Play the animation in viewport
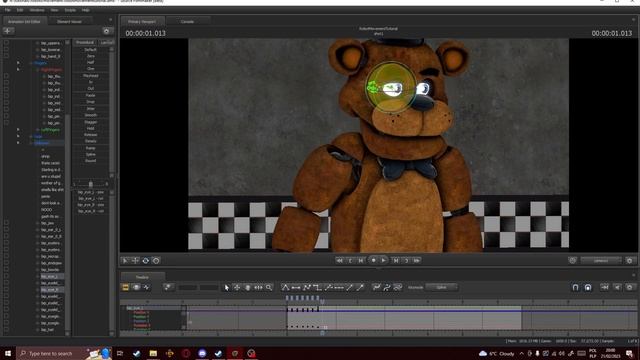The width and height of the screenshot is (640, 360). pyautogui.click(x=383, y=260)
